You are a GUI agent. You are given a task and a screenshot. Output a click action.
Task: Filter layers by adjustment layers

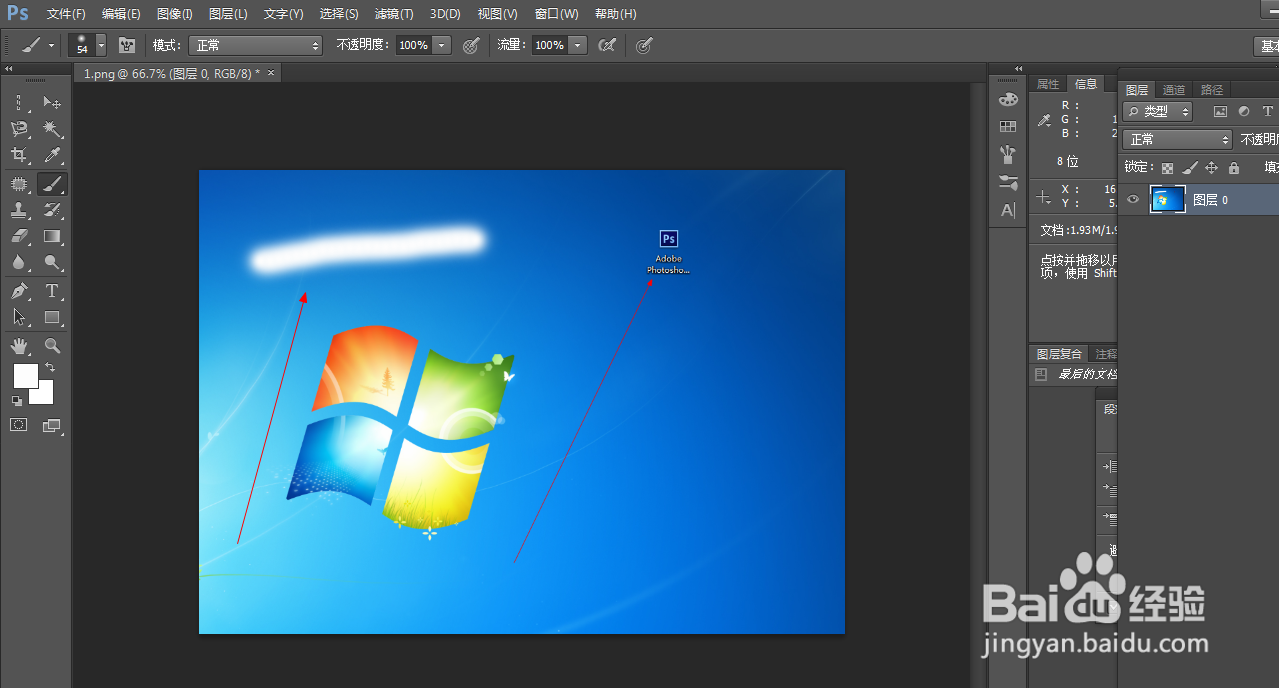pos(1244,112)
